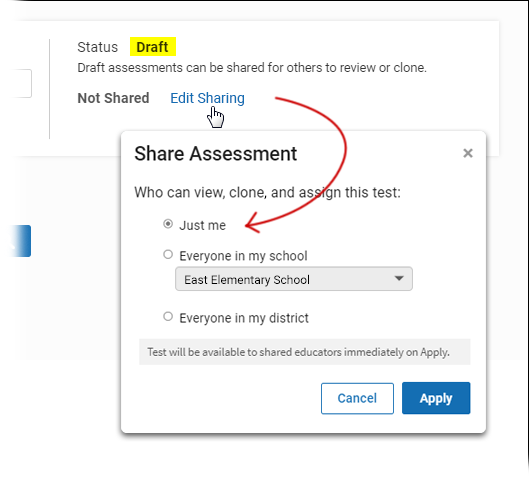The width and height of the screenshot is (529, 480).
Task: Click the Share Assessment dialog title
Action: point(216,154)
